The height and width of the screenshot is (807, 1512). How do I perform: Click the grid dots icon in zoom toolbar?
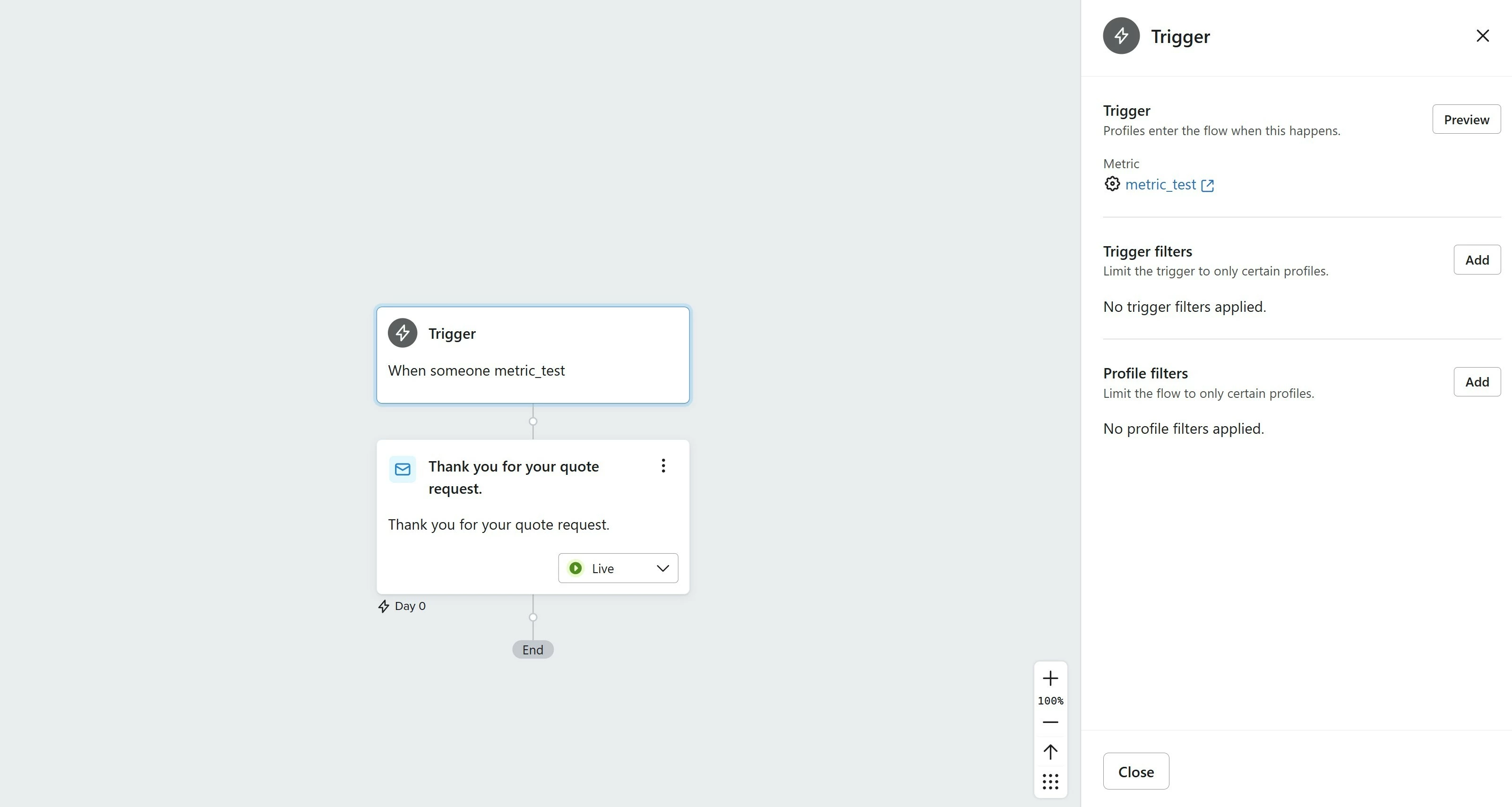tap(1050, 782)
